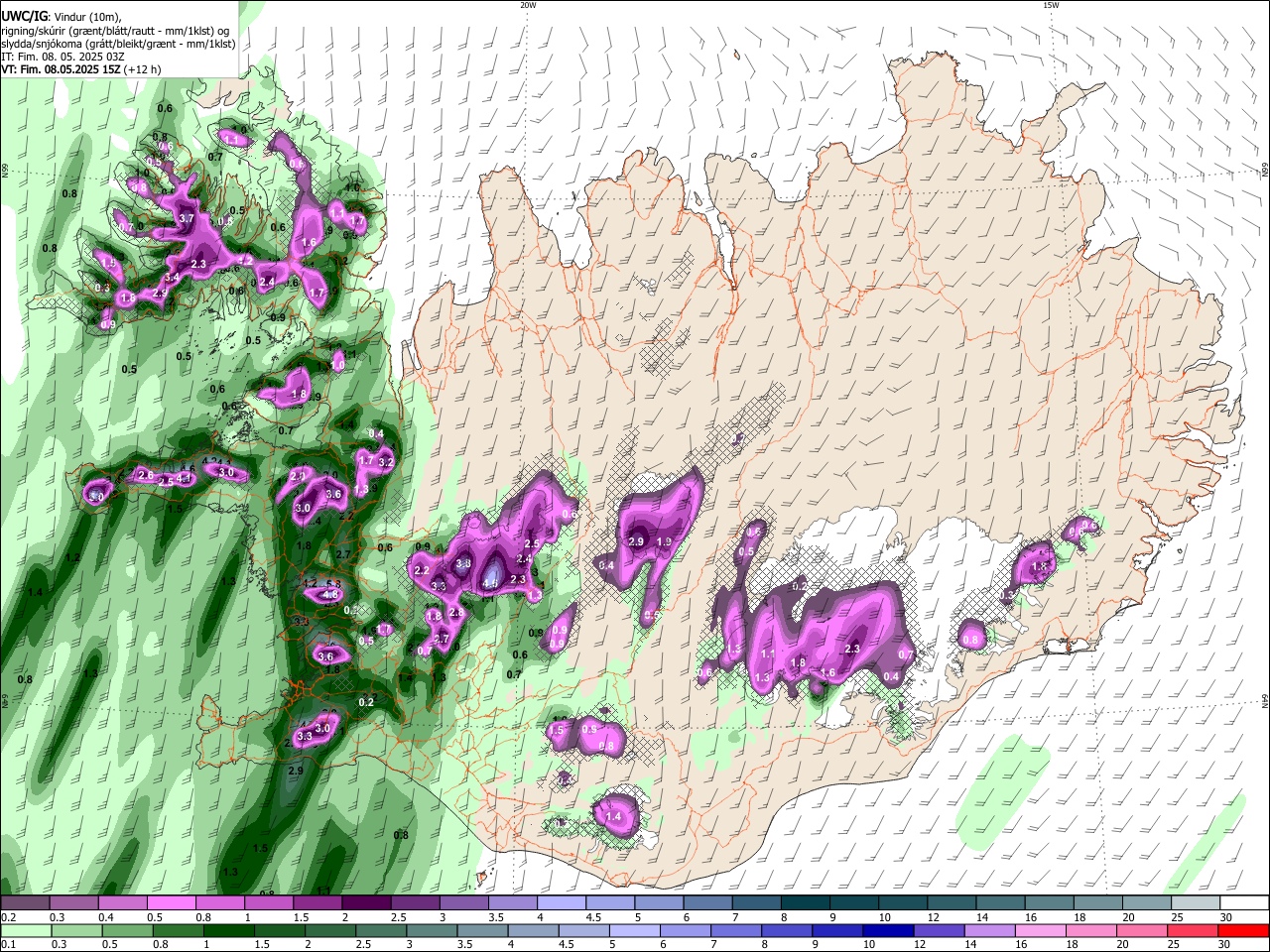This screenshot has height=952, width=1270.
Task: Click the 3.8 precipitation value on the map
Action: click(462, 564)
